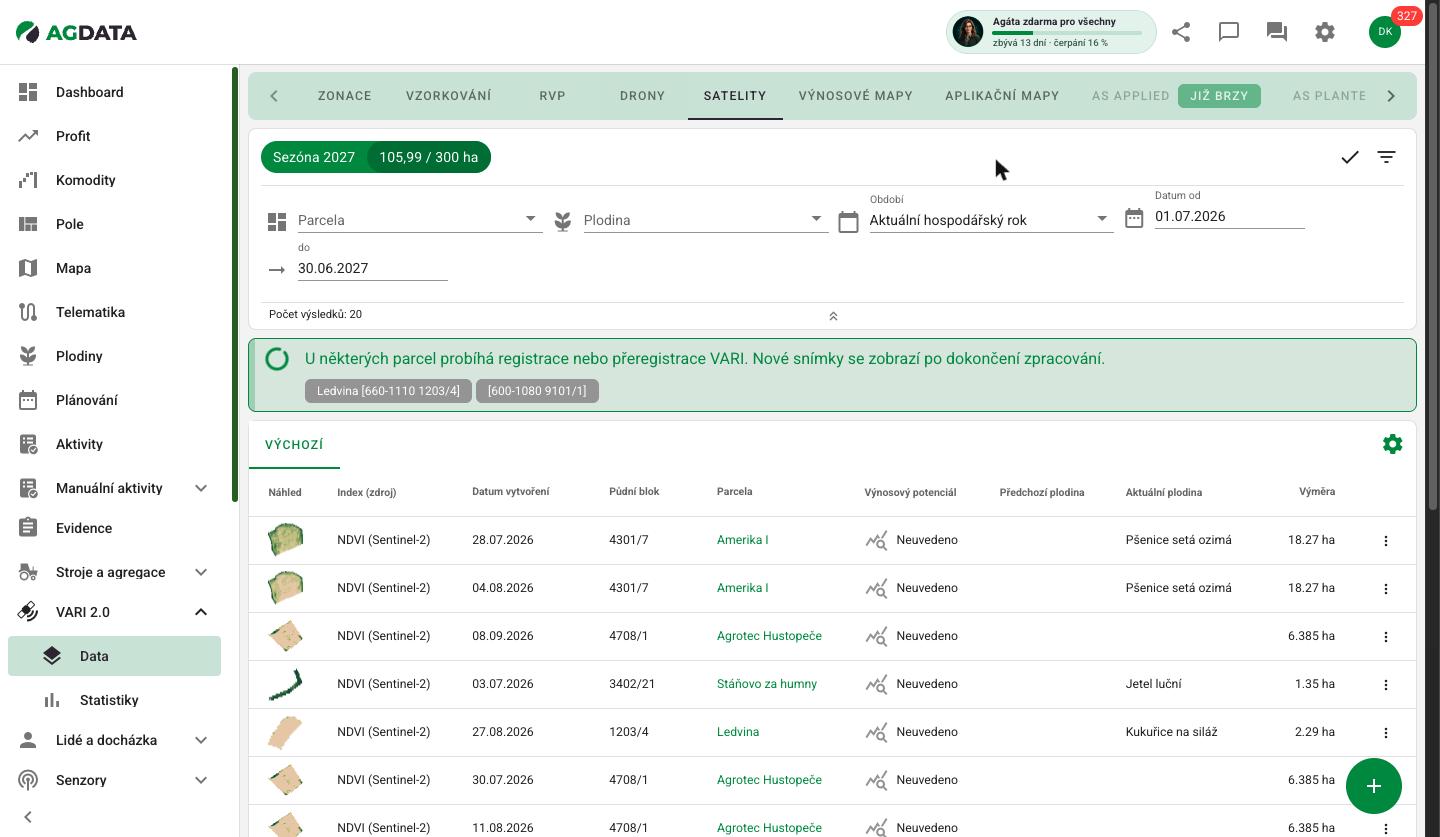Viewport: 1440px width, 837px height.
Task: Switch to the Drony tab
Action: pyautogui.click(x=642, y=96)
